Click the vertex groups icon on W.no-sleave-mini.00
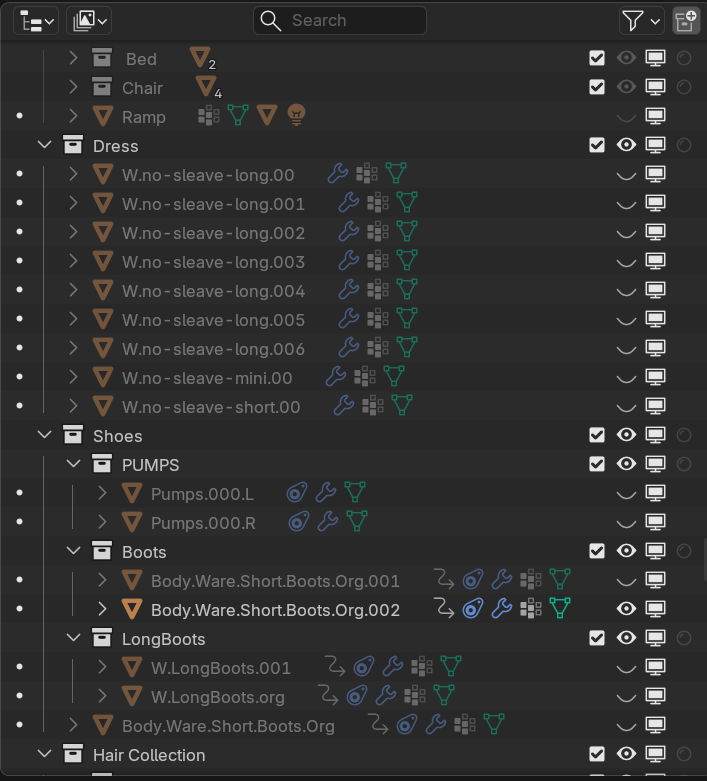 366,378
